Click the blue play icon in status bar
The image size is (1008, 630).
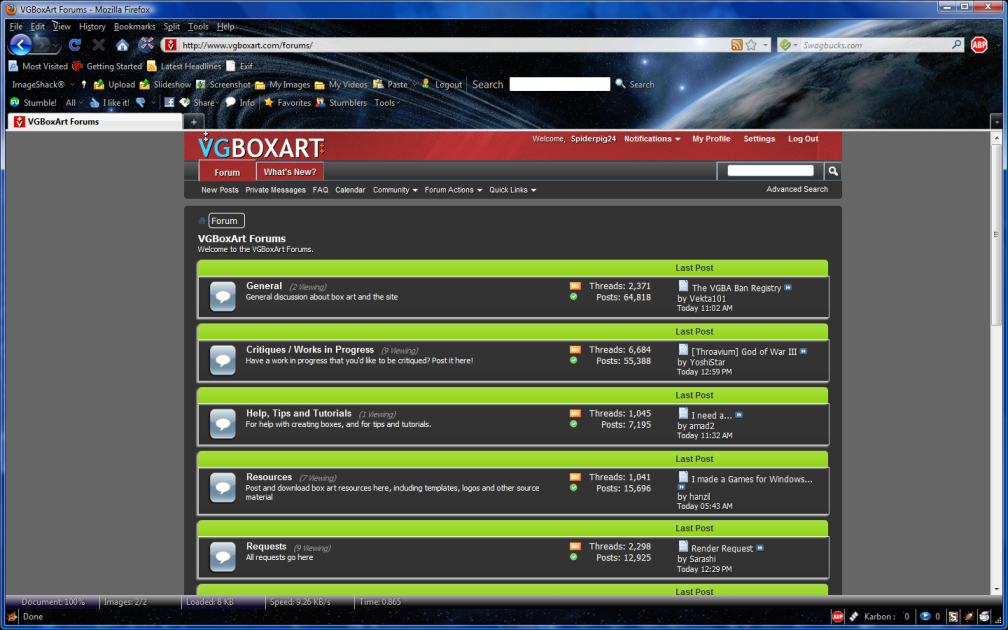click(x=925, y=616)
